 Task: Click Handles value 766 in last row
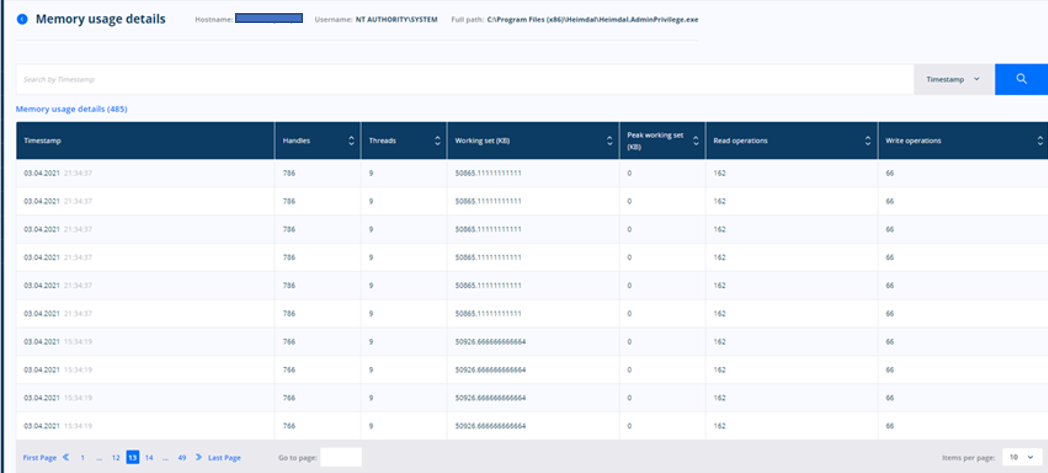click(289, 426)
